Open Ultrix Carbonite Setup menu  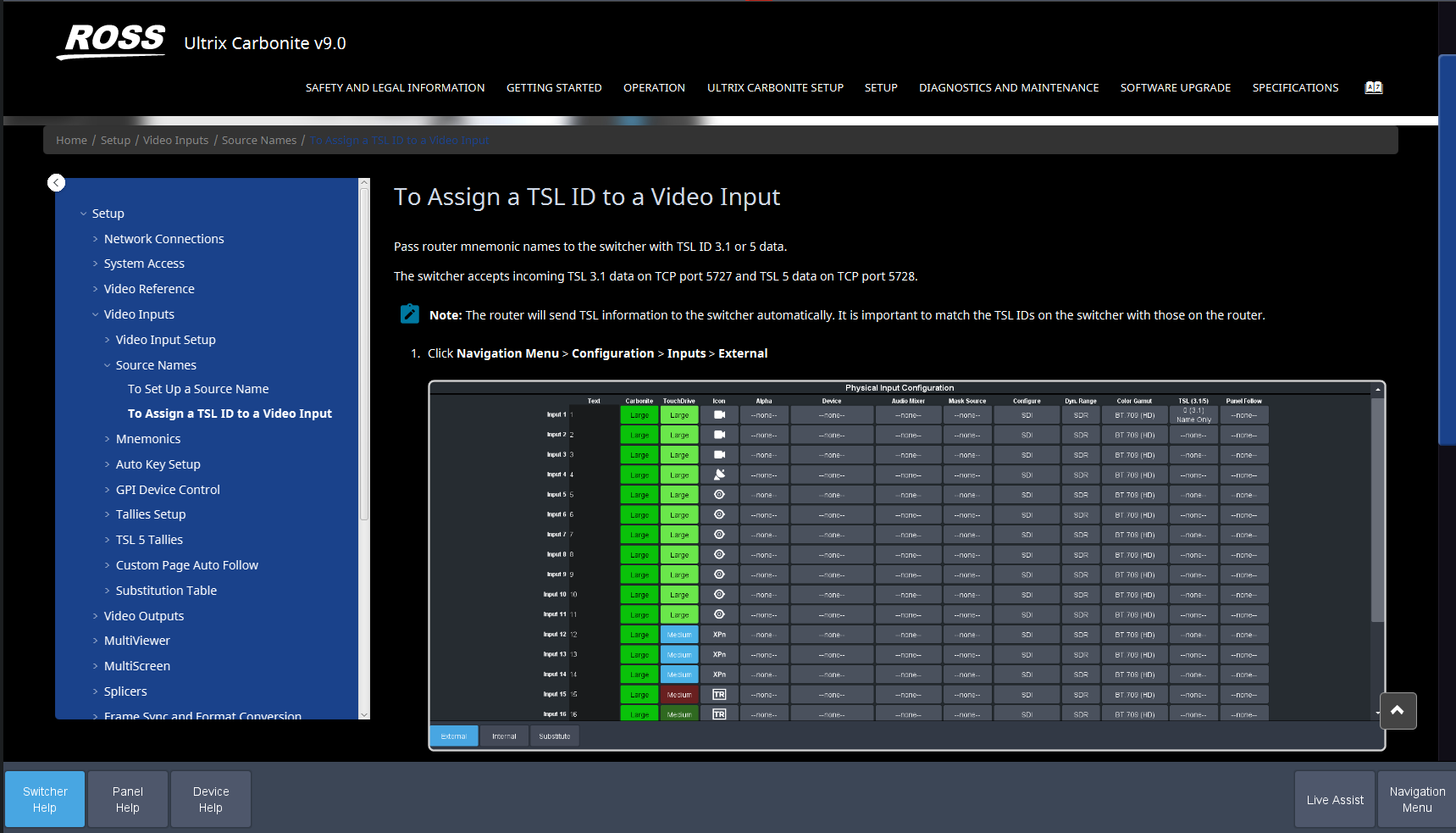tap(775, 87)
